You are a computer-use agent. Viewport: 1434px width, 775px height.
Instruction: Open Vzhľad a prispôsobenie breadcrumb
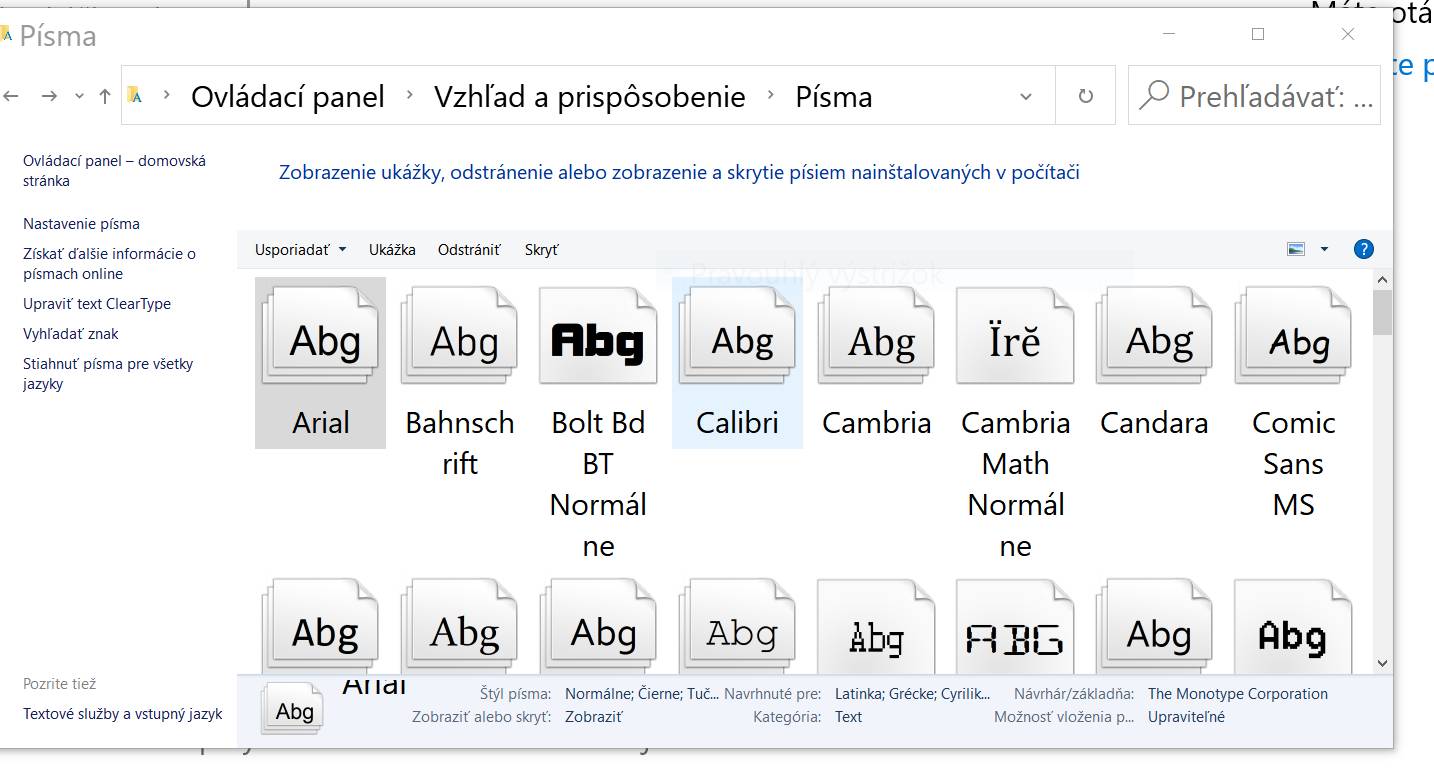tap(590, 97)
